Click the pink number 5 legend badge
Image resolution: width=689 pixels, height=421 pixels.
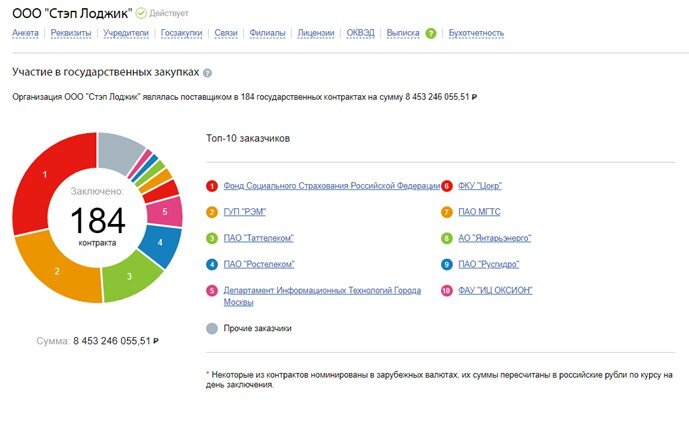[212, 291]
